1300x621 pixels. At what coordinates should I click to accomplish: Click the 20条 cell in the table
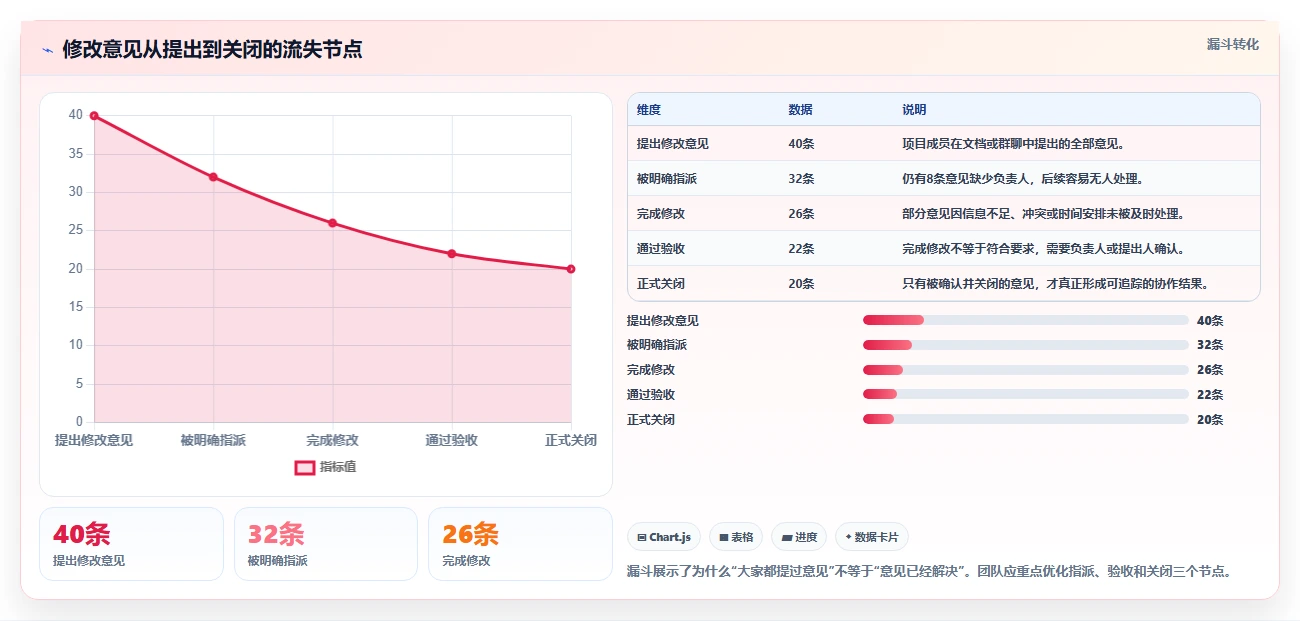801,284
